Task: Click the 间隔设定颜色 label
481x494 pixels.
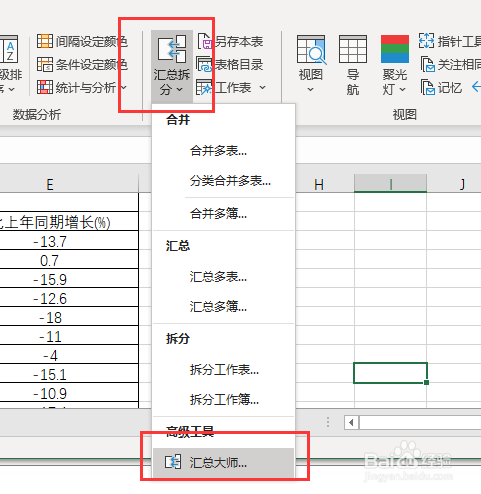Action: (x=92, y=42)
